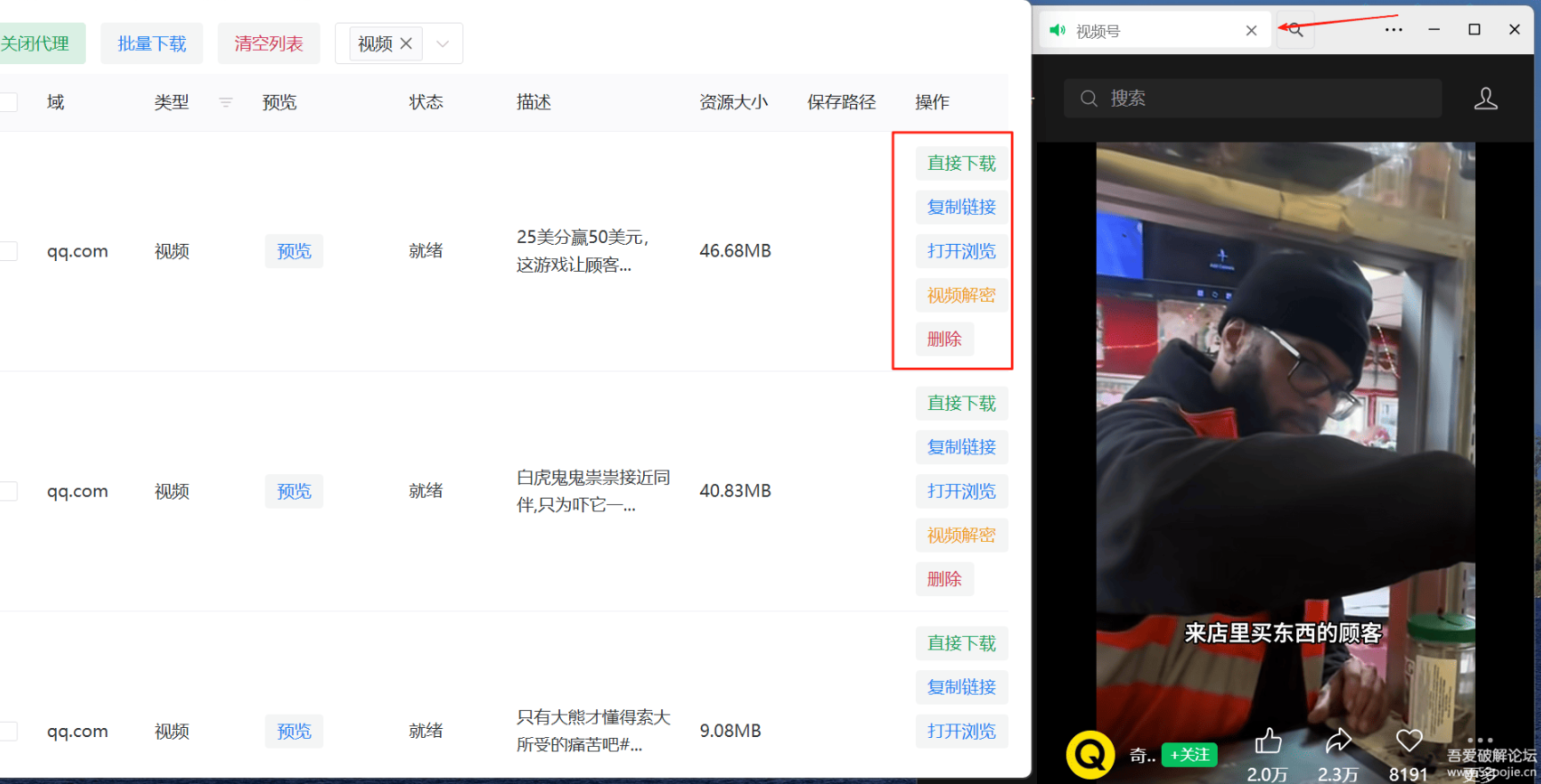
Task: Like the video with the thumbs-up icon
Action: (x=1268, y=742)
